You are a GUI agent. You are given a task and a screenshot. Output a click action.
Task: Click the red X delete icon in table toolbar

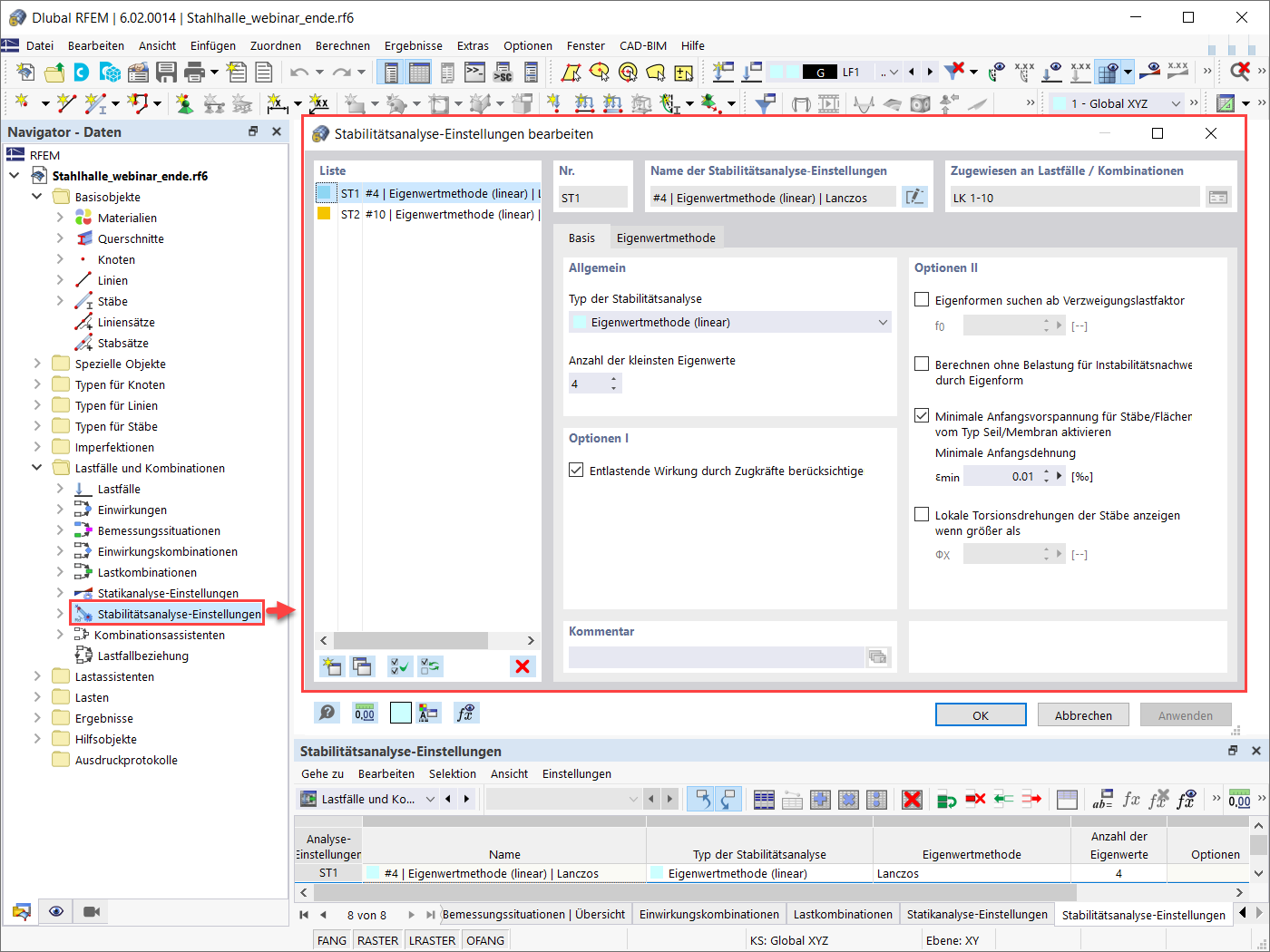click(x=913, y=799)
